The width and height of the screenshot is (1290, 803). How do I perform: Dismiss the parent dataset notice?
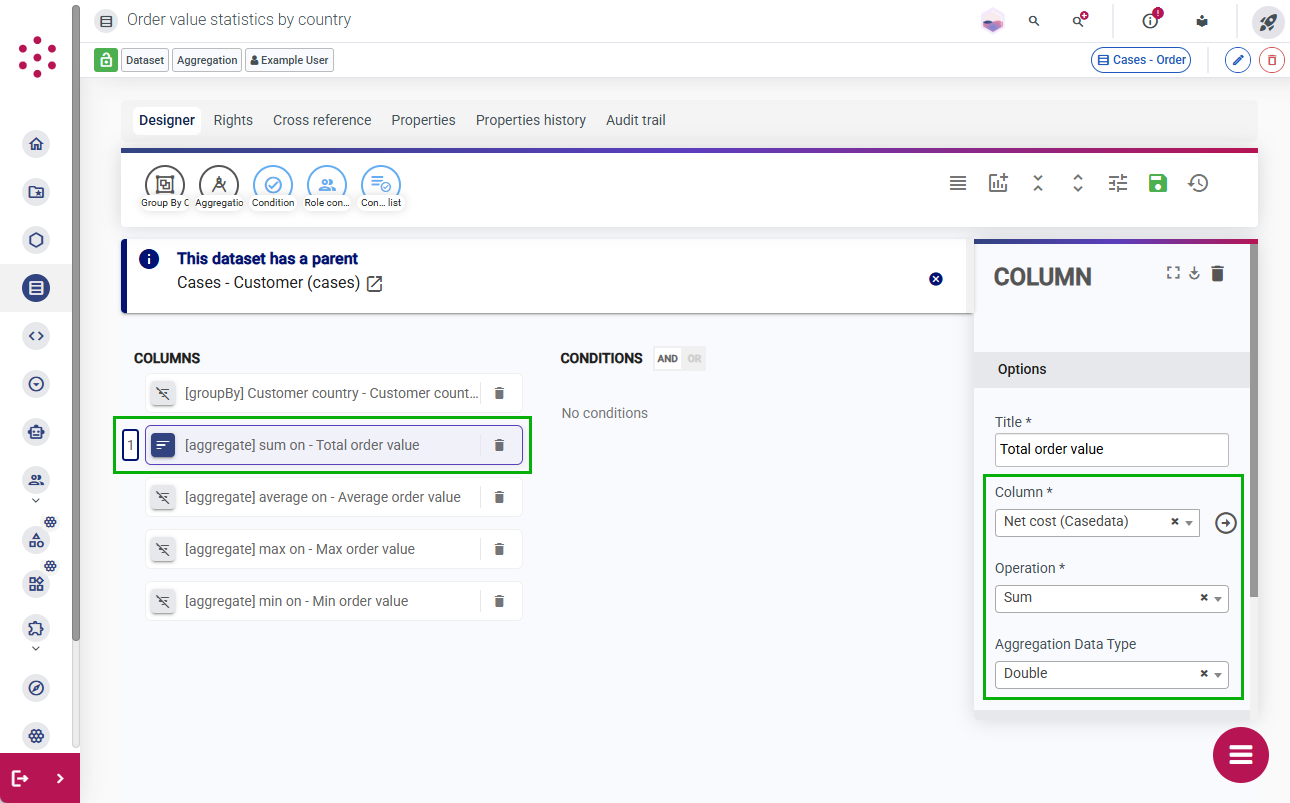[936, 279]
